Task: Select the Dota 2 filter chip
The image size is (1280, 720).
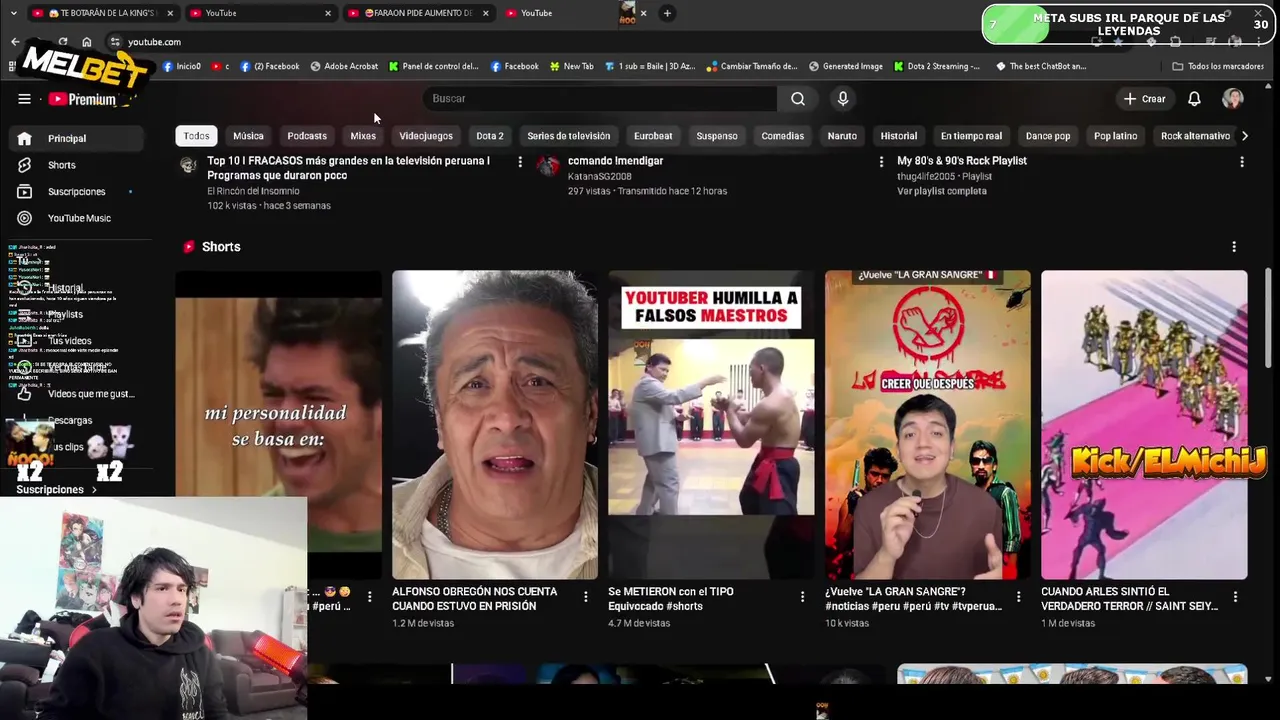Action: pos(490,136)
